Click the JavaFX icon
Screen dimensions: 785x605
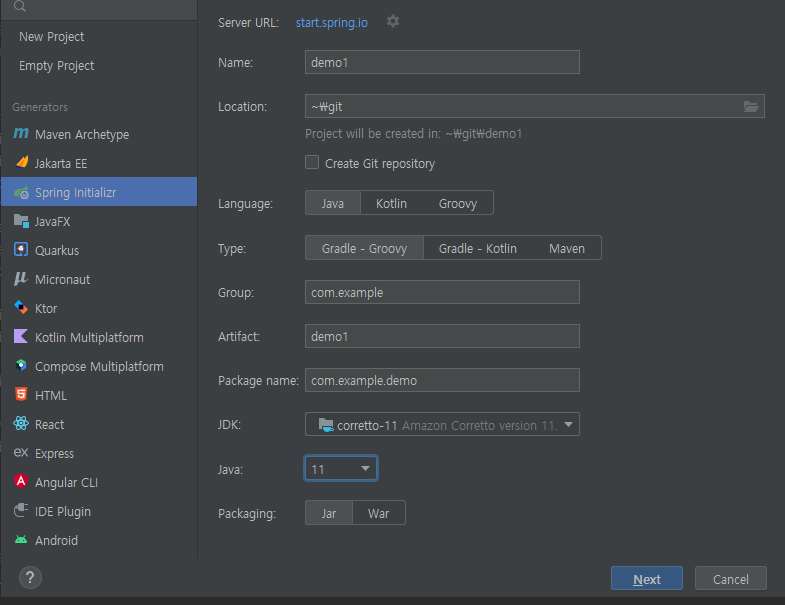(x=21, y=221)
